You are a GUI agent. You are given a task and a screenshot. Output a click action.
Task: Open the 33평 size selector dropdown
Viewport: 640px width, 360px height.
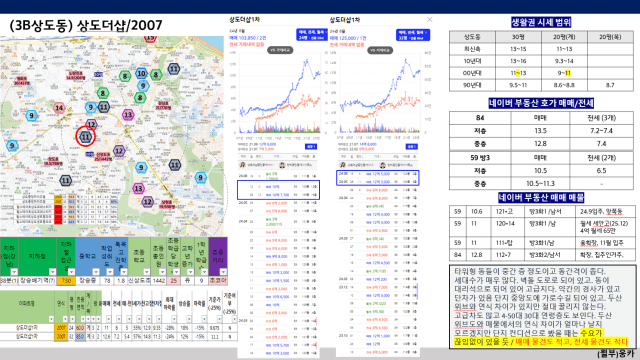point(413,35)
